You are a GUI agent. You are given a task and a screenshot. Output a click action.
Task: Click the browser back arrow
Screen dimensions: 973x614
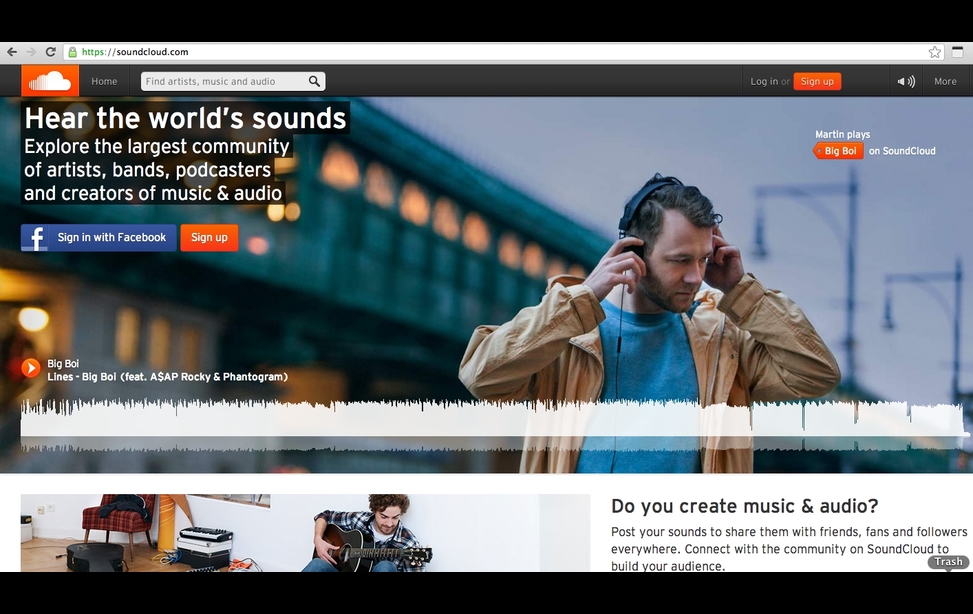(12, 52)
